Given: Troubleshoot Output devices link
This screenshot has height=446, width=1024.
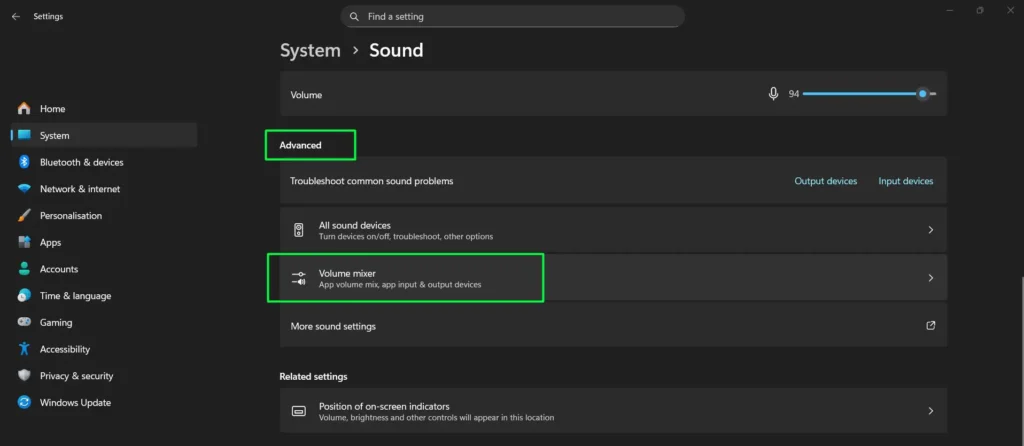Looking at the screenshot, I should 825,181.
